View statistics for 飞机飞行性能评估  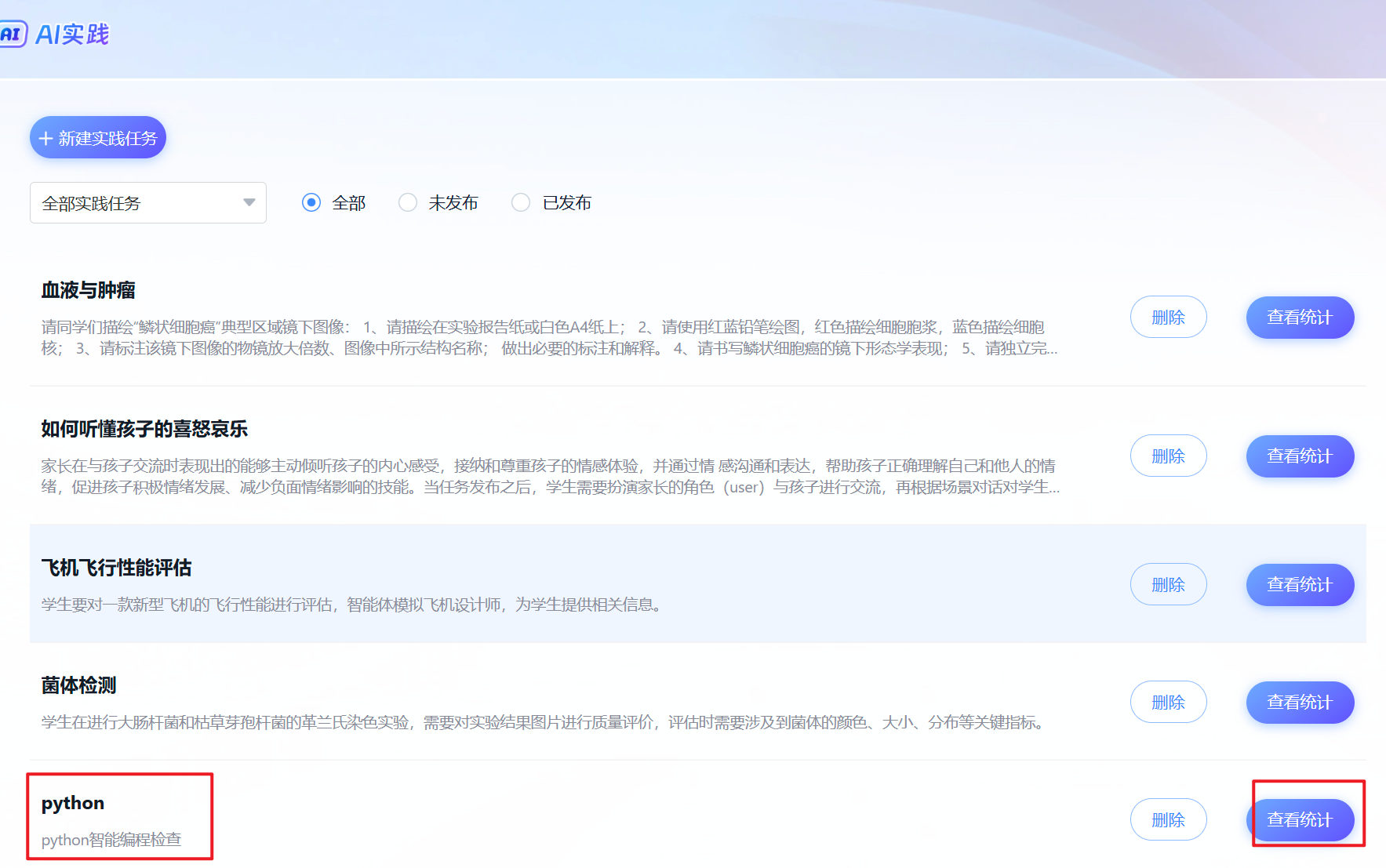click(1300, 585)
